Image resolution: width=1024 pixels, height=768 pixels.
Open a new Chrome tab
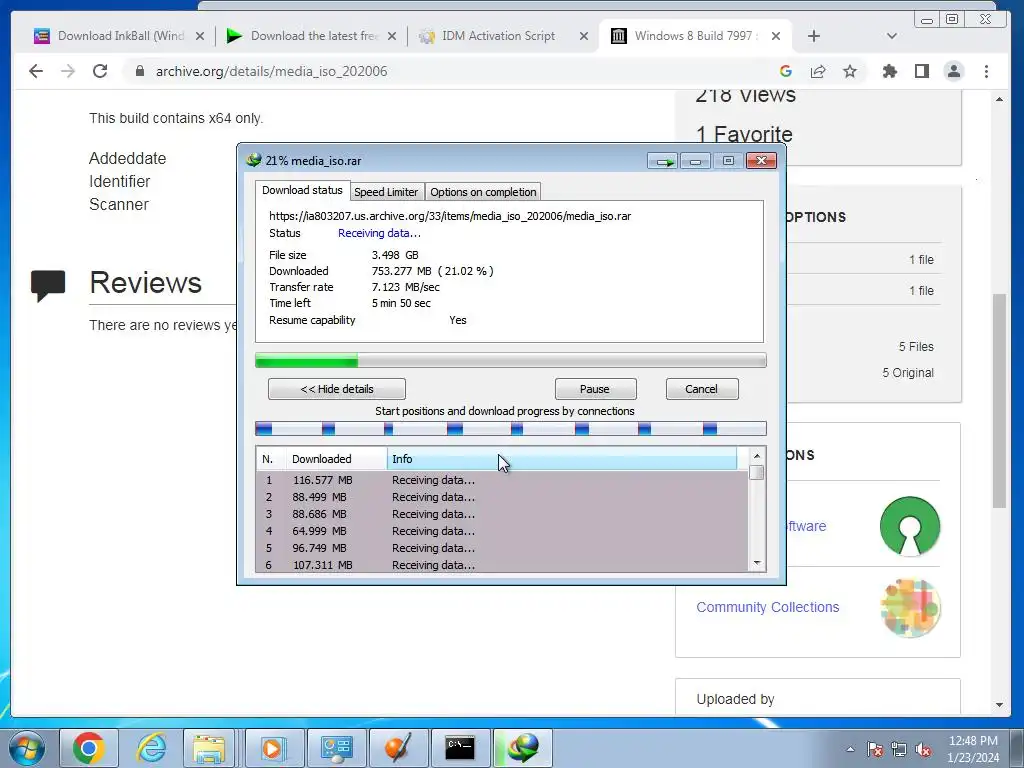814,36
